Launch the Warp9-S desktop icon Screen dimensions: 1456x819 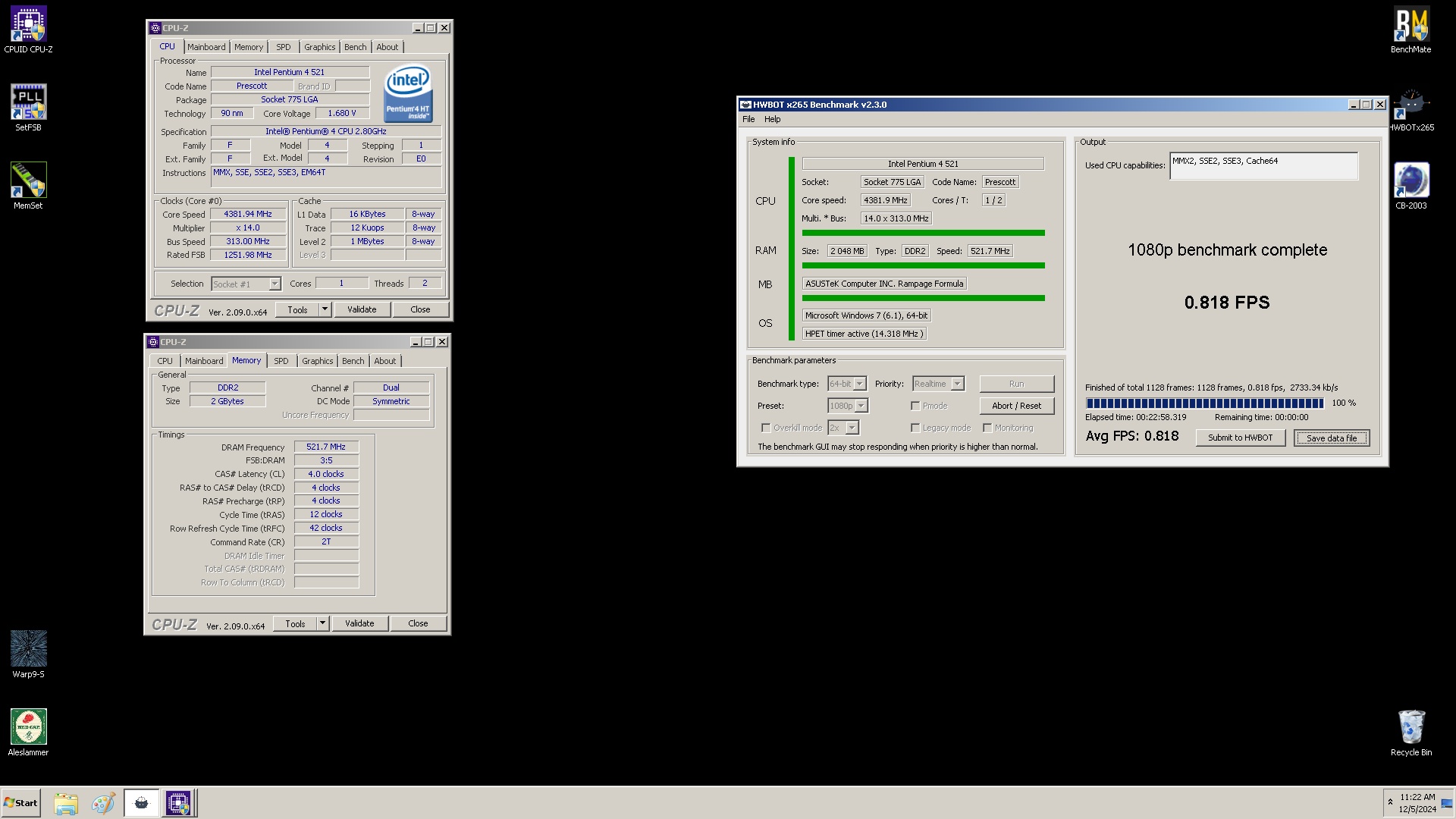[x=28, y=654]
